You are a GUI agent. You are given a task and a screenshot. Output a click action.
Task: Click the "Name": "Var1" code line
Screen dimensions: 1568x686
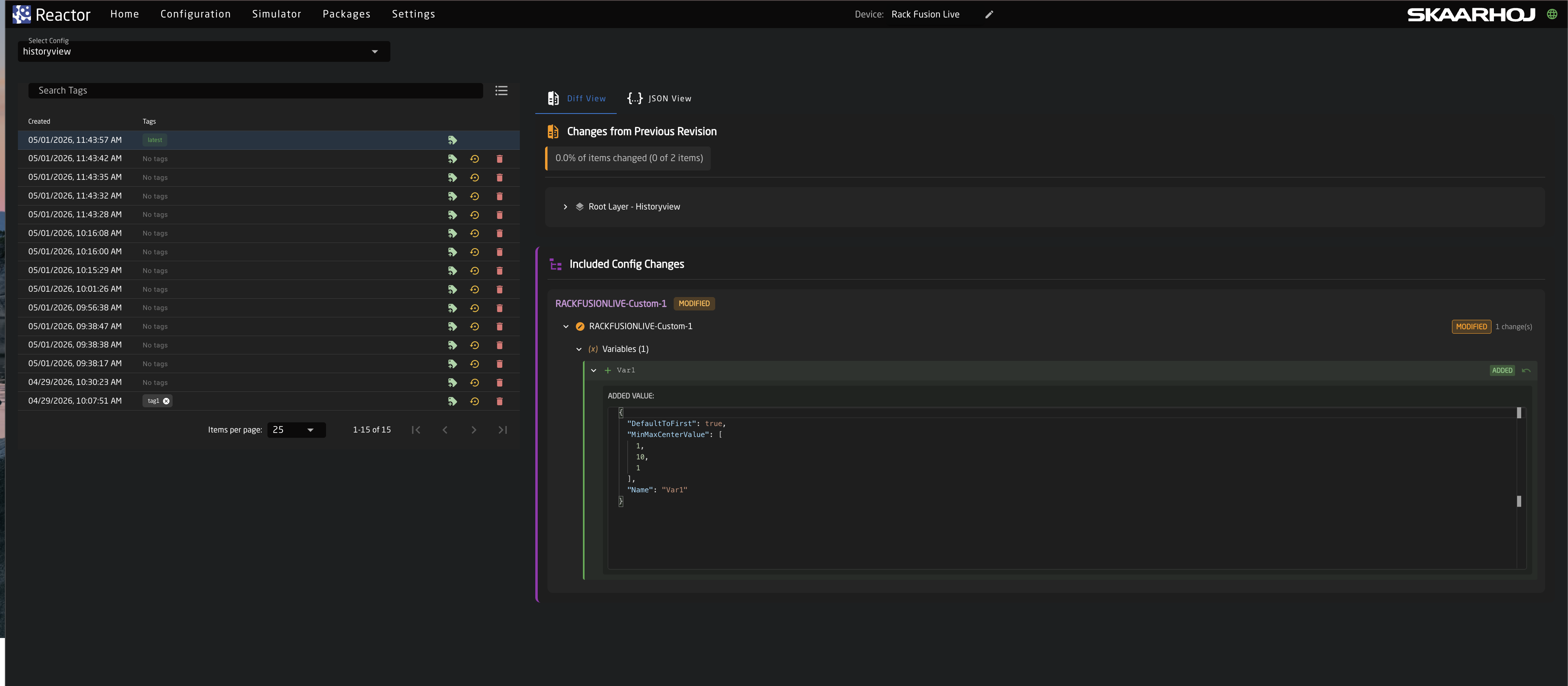657,490
